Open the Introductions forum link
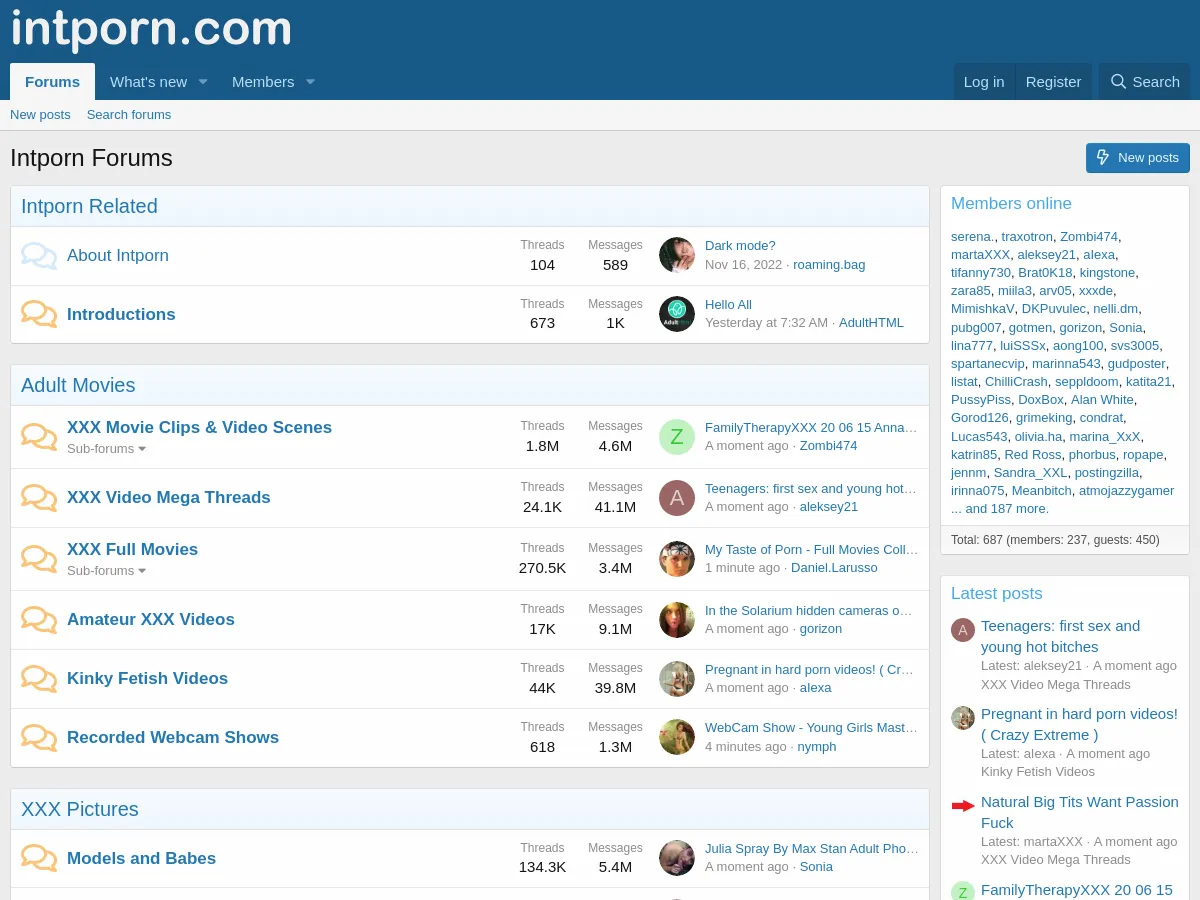The width and height of the screenshot is (1200, 900). coord(121,314)
